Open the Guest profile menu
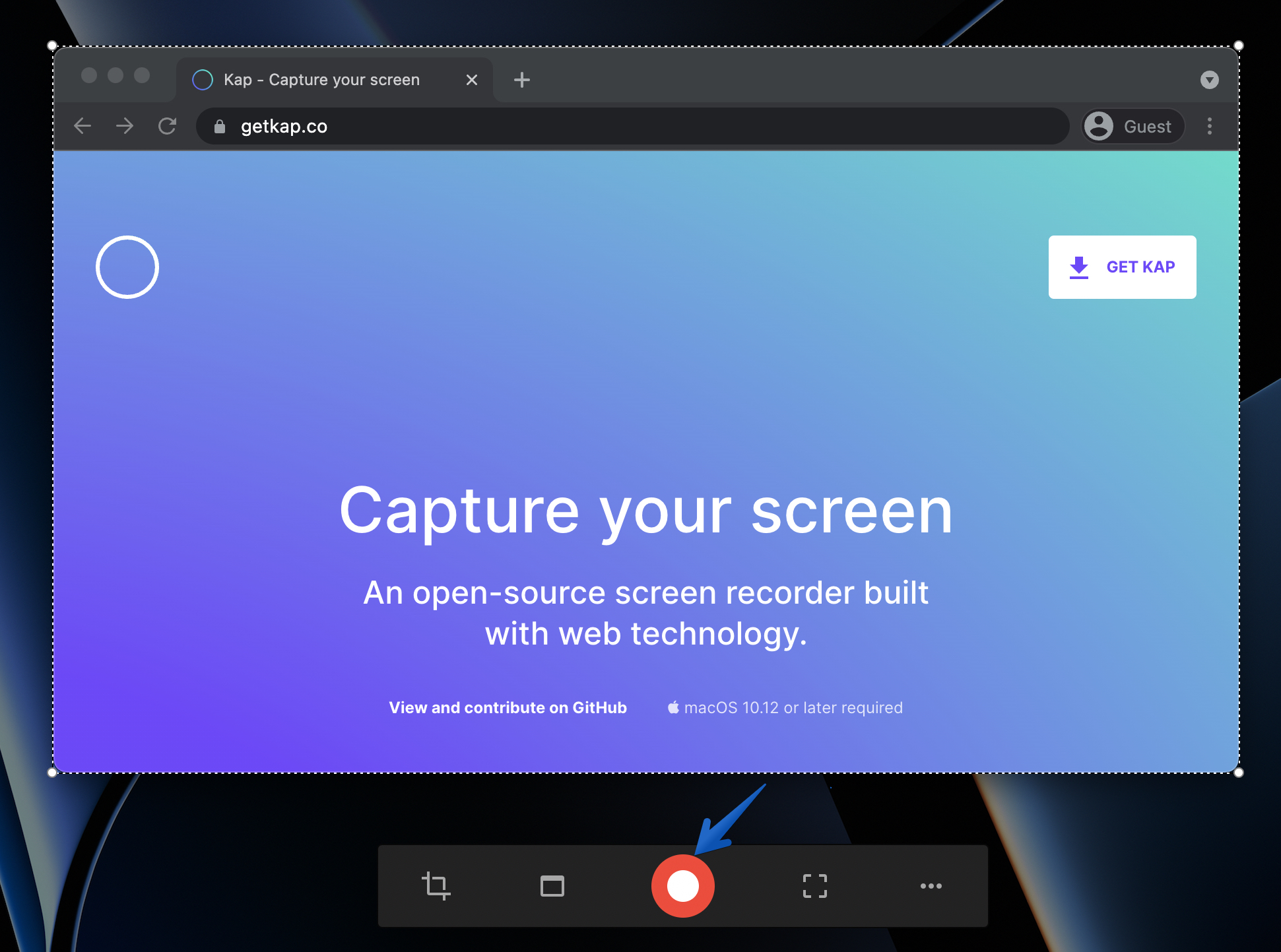Viewport: 1281px width, 952px height. (x=1133, y=126)
